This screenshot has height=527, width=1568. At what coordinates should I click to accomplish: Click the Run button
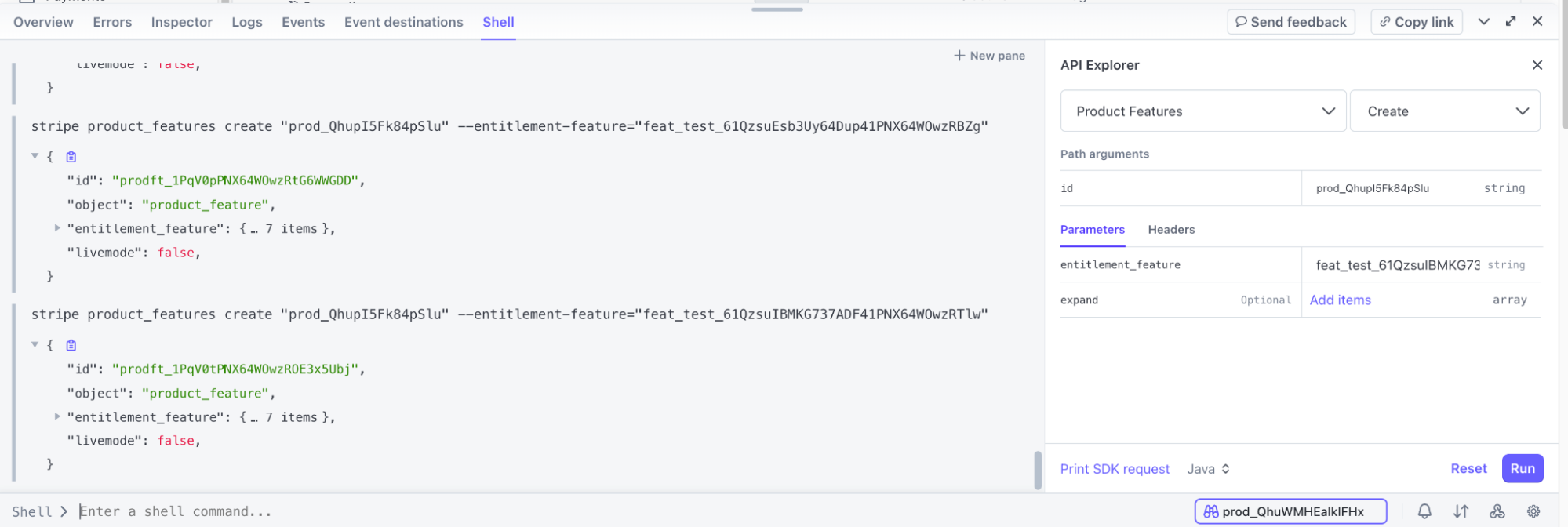(1522, 468)
